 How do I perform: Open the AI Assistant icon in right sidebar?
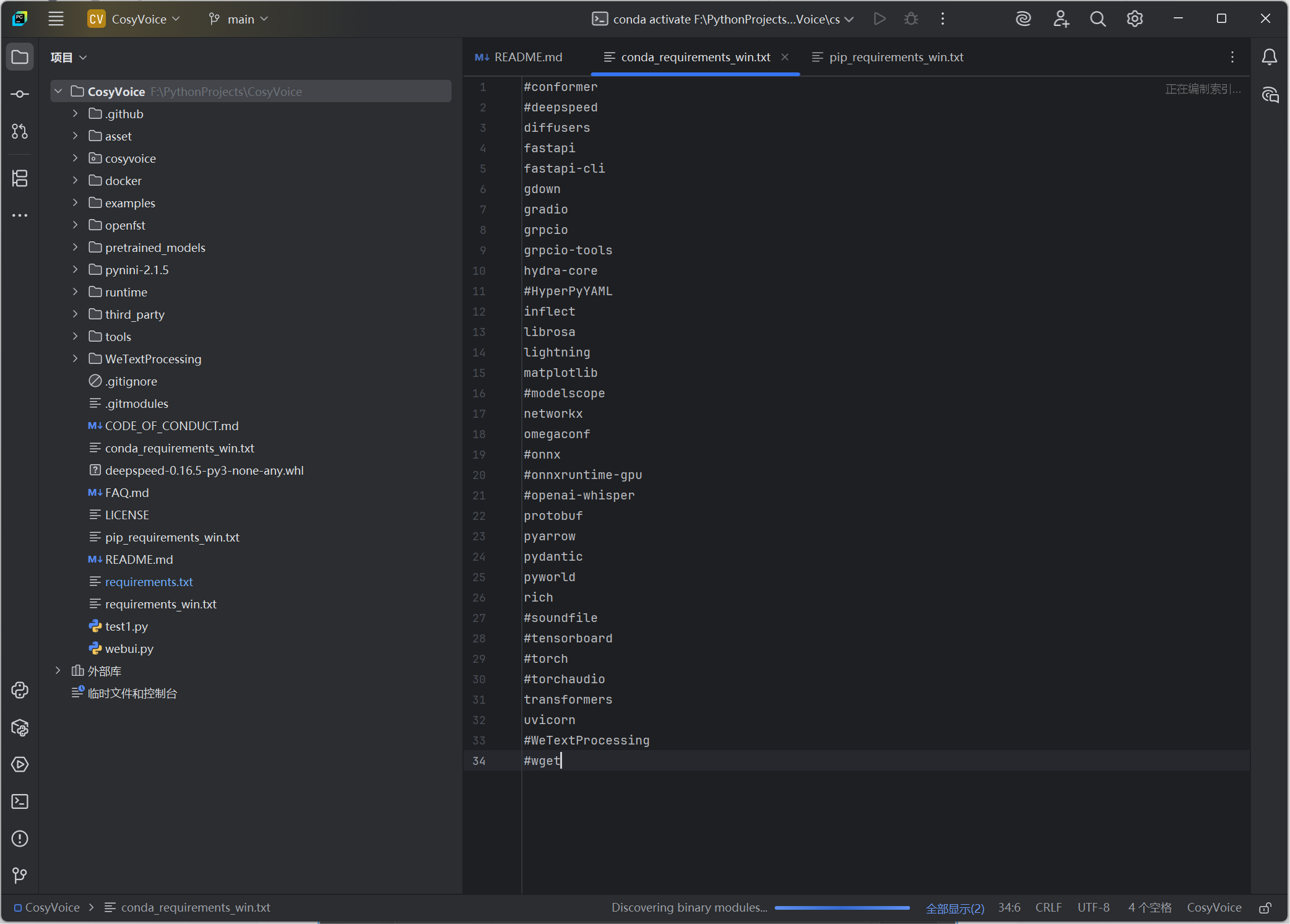coord(1270,95)
